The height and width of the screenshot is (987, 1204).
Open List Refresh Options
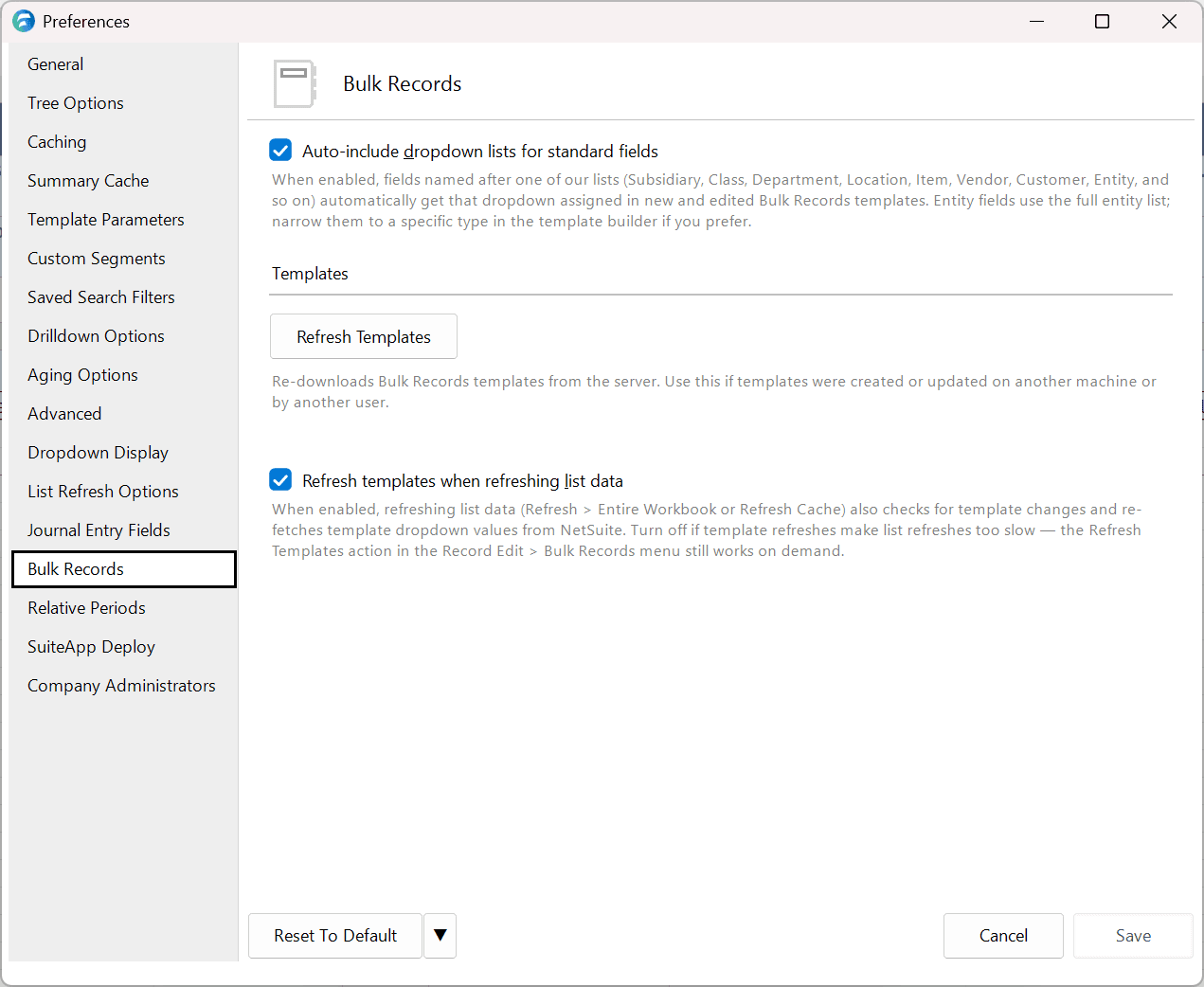(123, 492)
